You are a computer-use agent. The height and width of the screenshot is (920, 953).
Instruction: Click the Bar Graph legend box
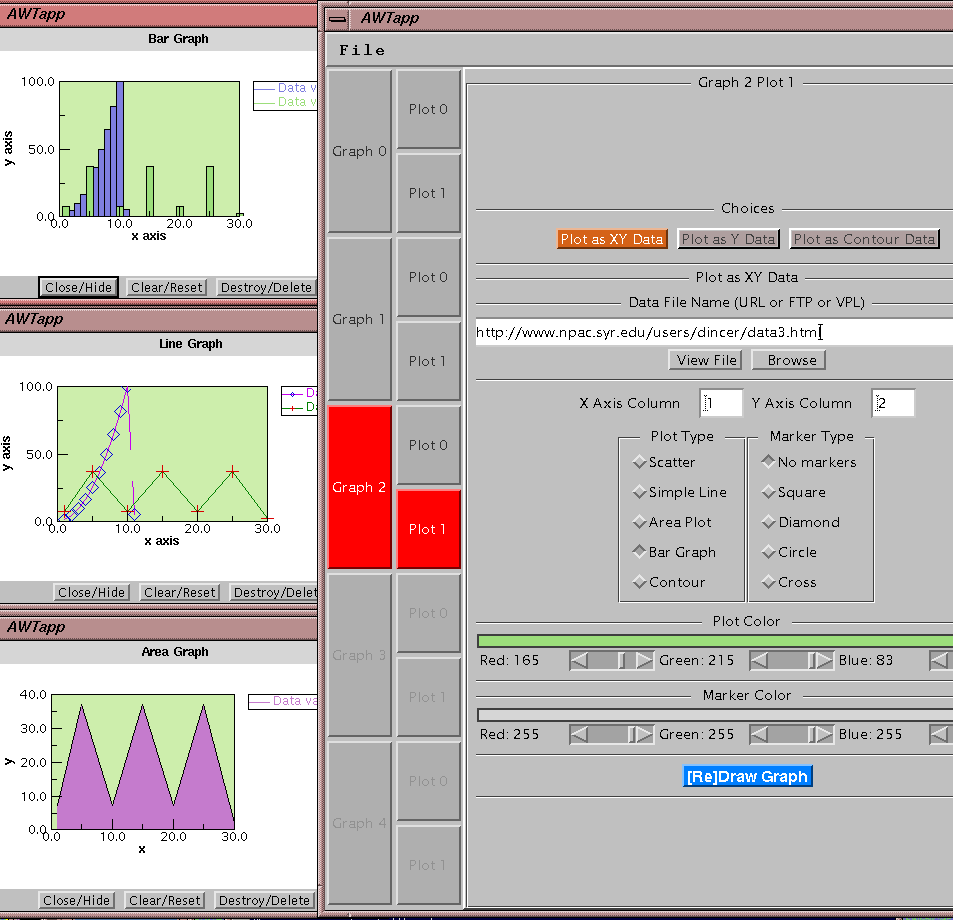click(285, 95)
